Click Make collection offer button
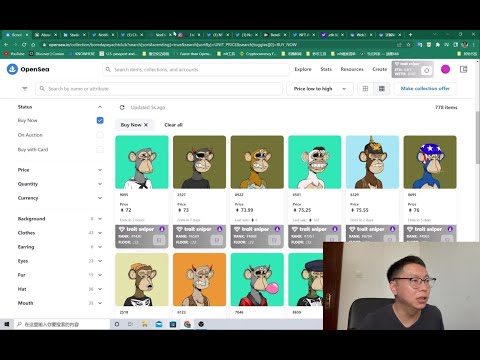The height and width of the screenshot is (360, 480). [x=425, y=89]
